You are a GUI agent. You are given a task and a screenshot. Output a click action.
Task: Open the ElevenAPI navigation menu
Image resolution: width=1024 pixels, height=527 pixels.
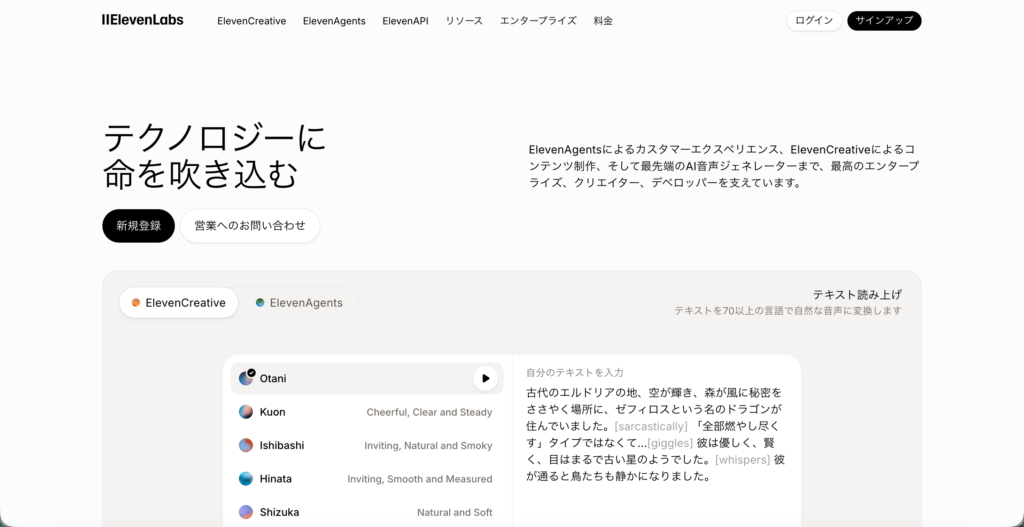pyautogui.click(x=405, y=21)
